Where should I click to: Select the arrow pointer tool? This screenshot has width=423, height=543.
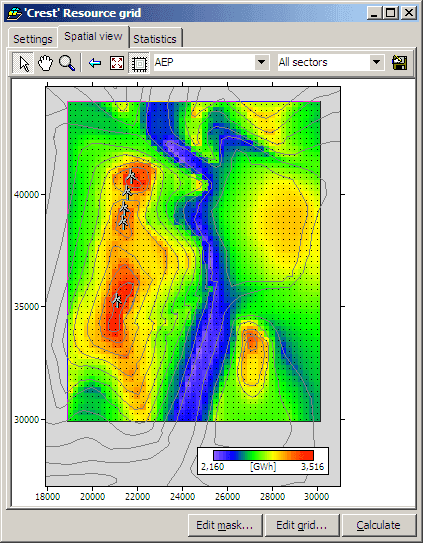[x=23, y=63]
